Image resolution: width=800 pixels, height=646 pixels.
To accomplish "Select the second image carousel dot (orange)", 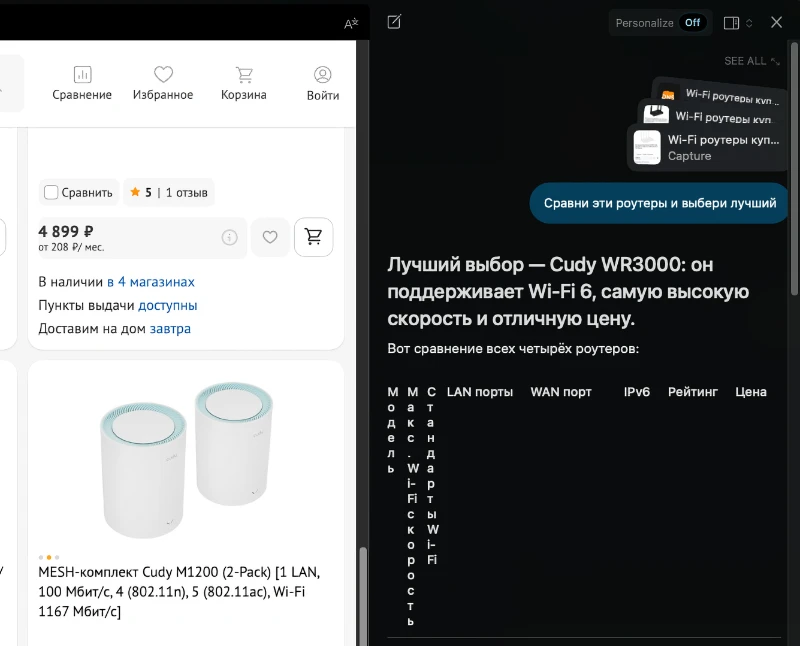I will click(x=49, y=557).
